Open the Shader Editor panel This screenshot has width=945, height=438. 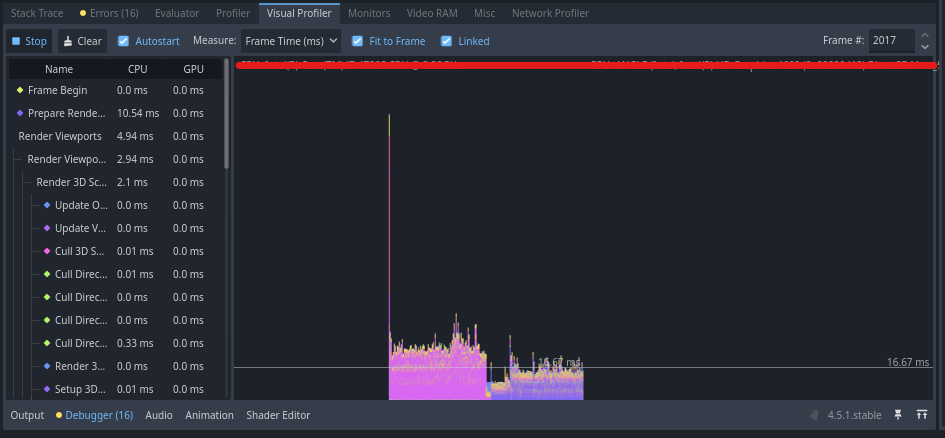click(278, 415)
